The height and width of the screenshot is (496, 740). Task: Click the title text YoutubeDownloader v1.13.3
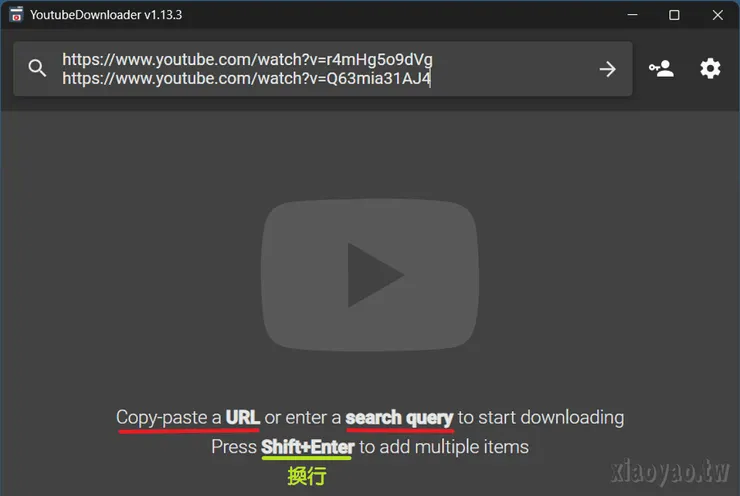[106, 15]
